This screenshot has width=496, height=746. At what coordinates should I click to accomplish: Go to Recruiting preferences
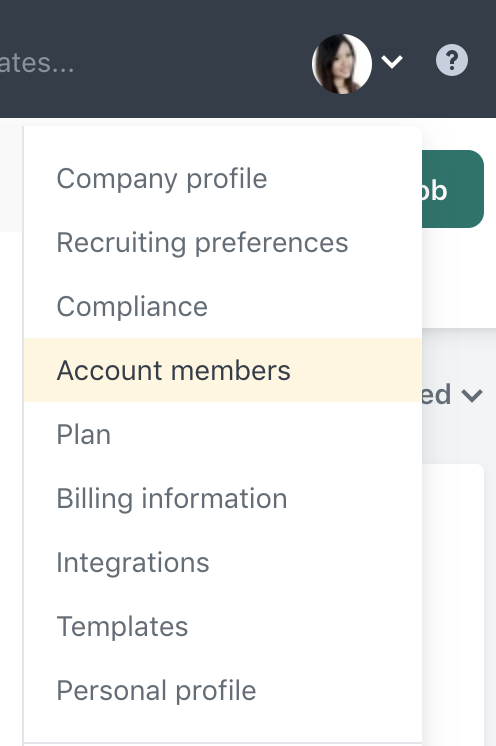[x=202, y=243]
